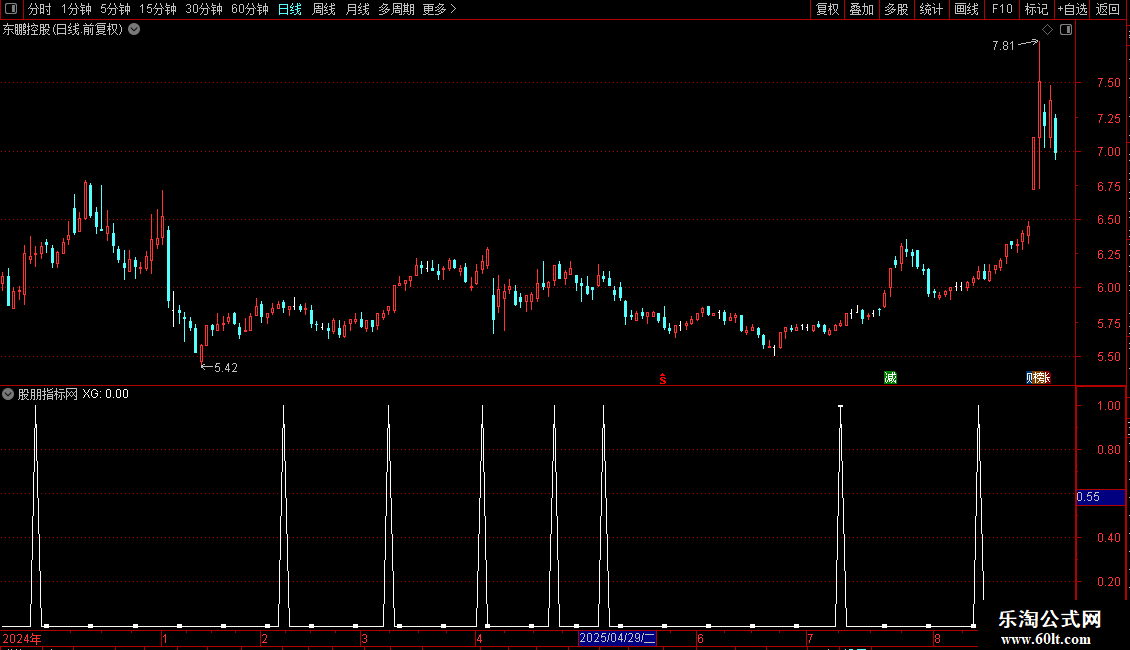
Task: Toggle the right side panel icon
Action: [1066, 30]
